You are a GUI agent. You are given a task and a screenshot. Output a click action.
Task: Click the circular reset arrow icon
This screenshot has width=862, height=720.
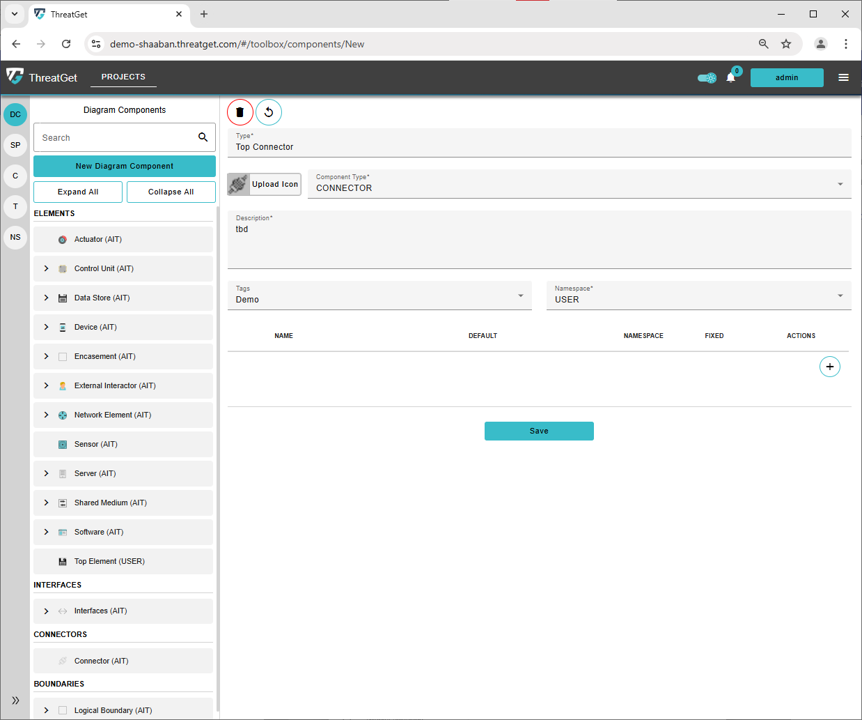pyautogui.click(x=268, y=112)
